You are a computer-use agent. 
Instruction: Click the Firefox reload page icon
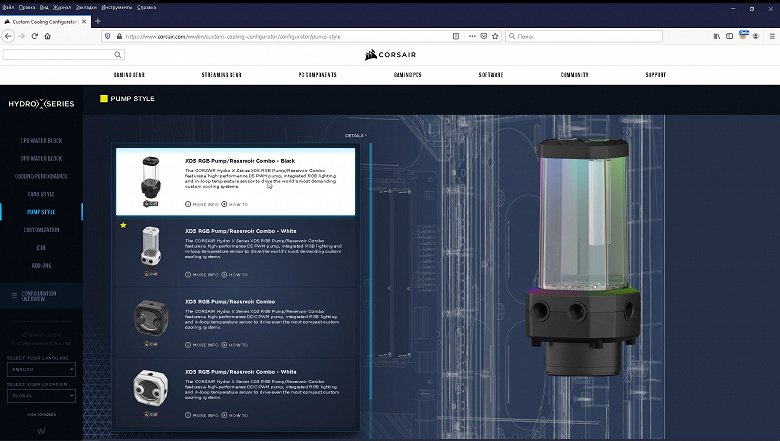point(35,36)
